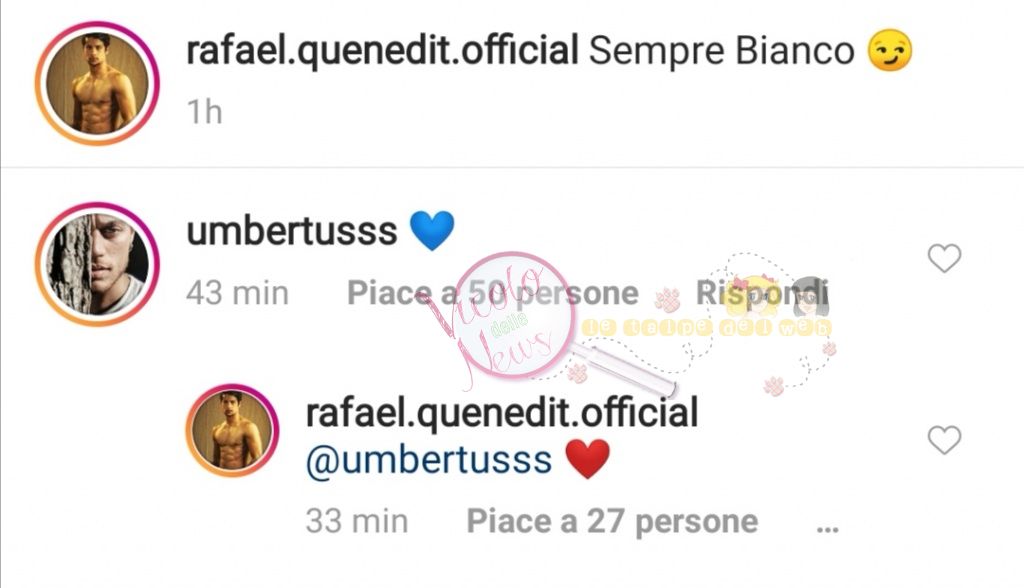
Task: Open the rafael.quenedit.official username in the caption
Action: click(382, 52)
